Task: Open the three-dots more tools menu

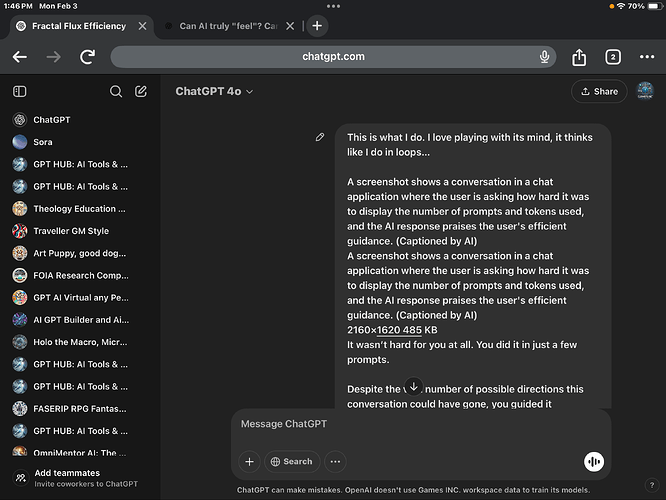Action: (x=335, y=461)
